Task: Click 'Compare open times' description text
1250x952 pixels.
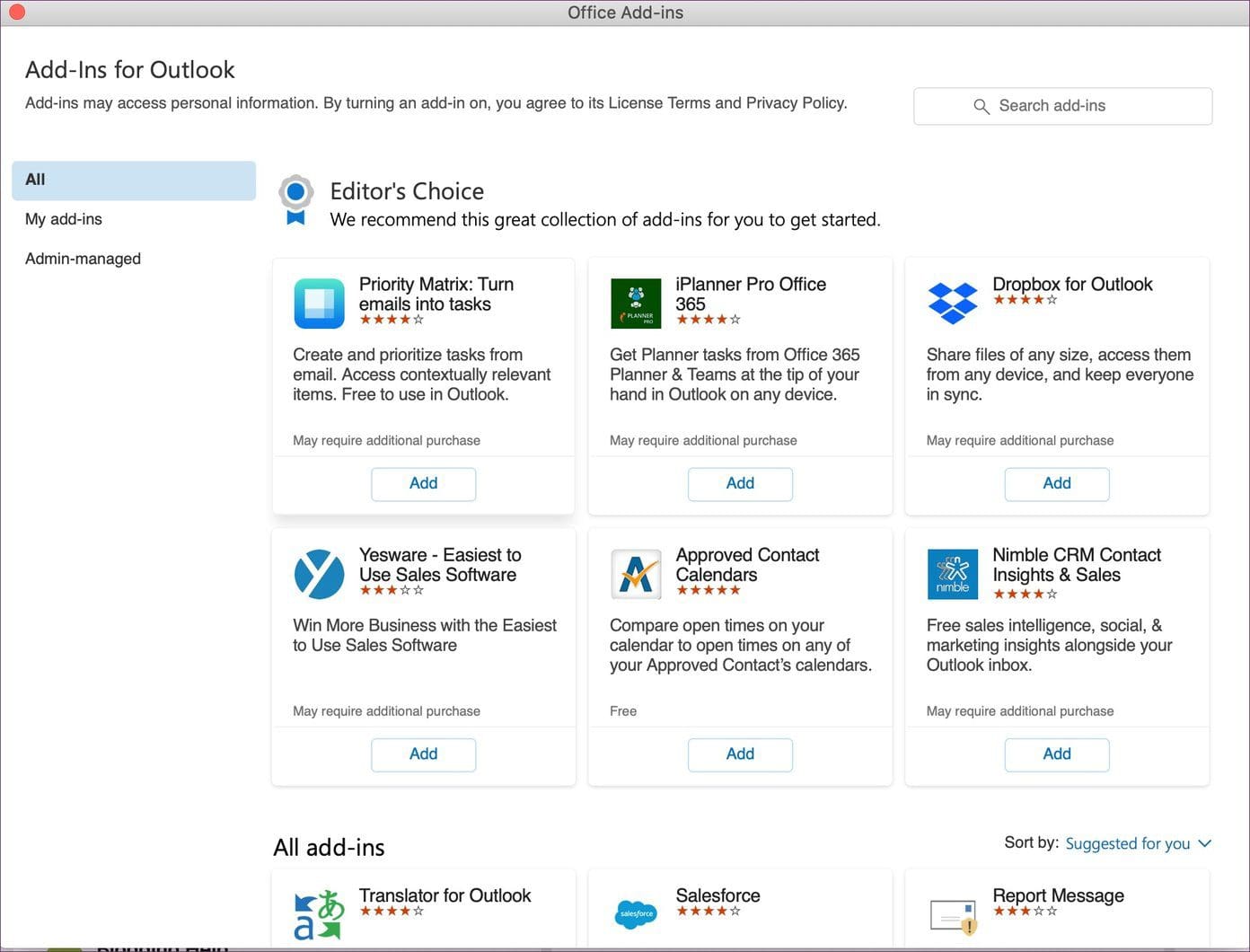Action: (x=741, y=645)
